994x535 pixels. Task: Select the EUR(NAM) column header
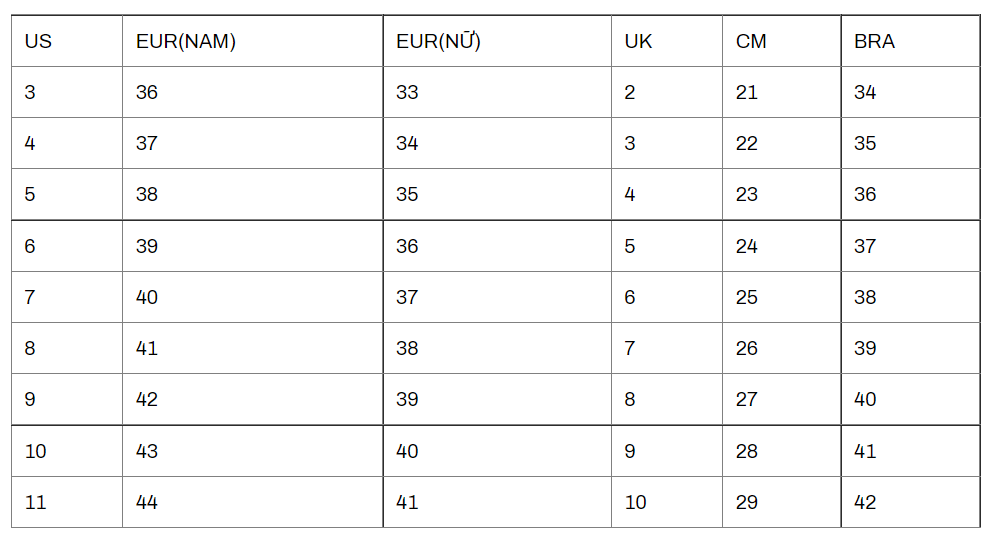tap(186, 42)
